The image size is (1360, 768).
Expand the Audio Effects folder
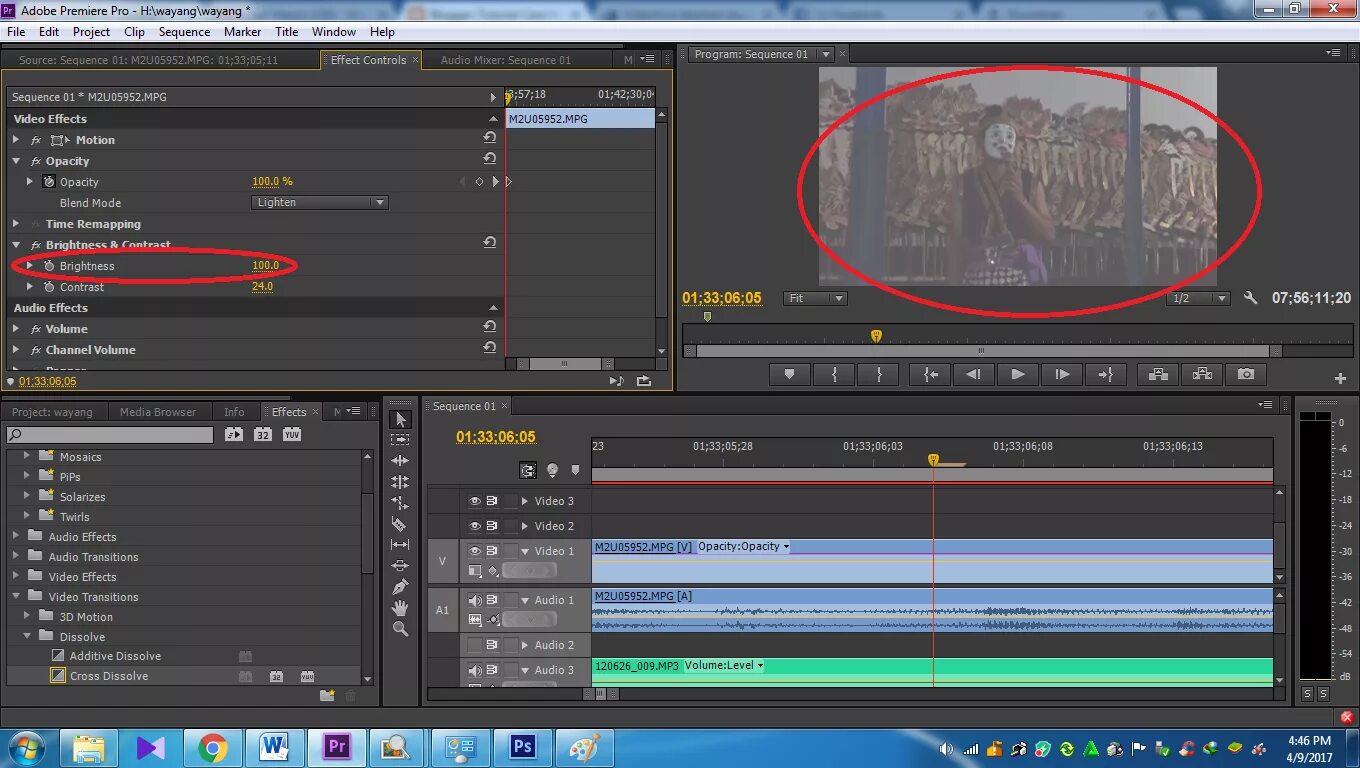pos(16,536)
